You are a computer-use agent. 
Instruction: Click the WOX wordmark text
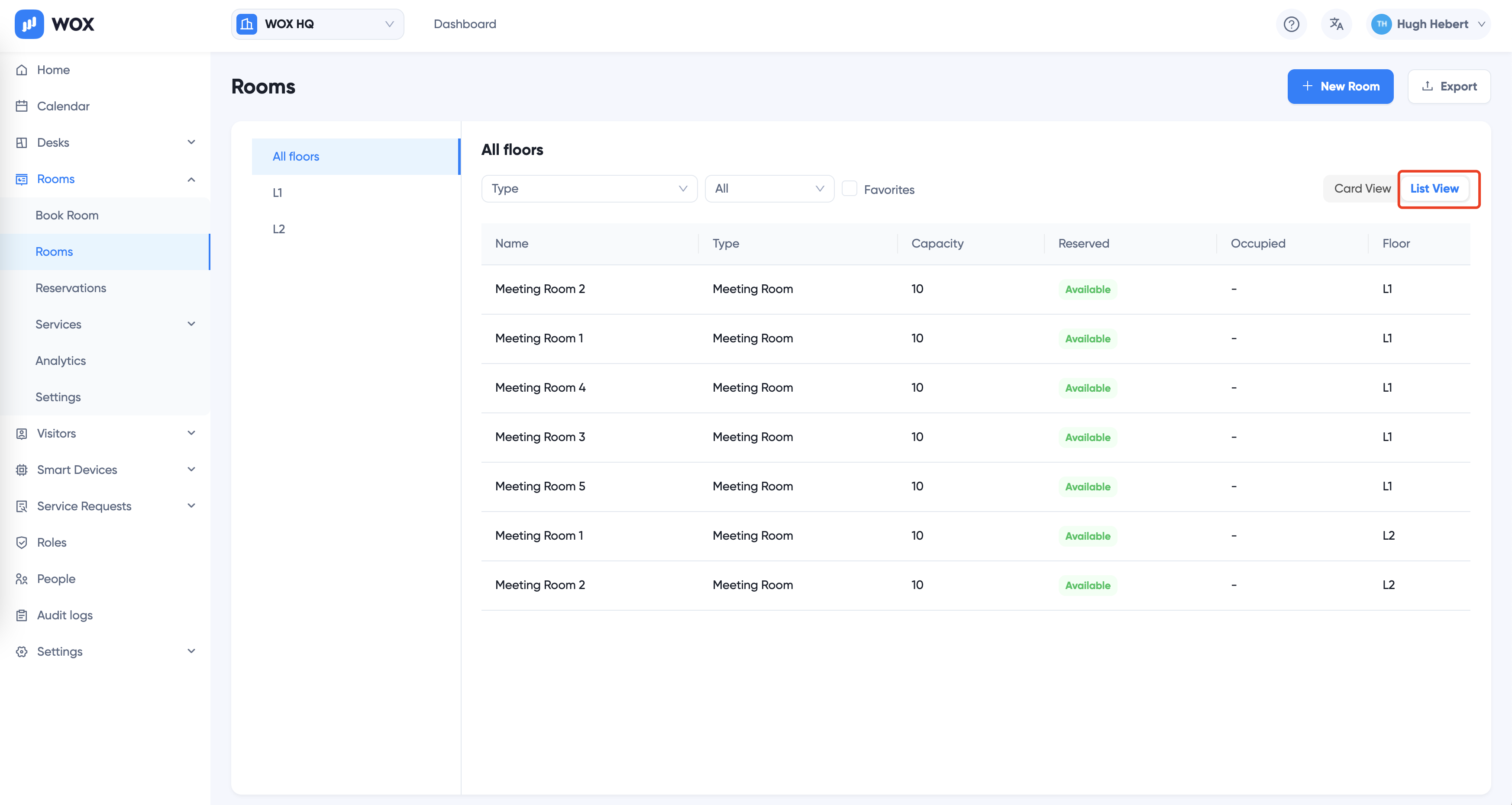[73, 24]
